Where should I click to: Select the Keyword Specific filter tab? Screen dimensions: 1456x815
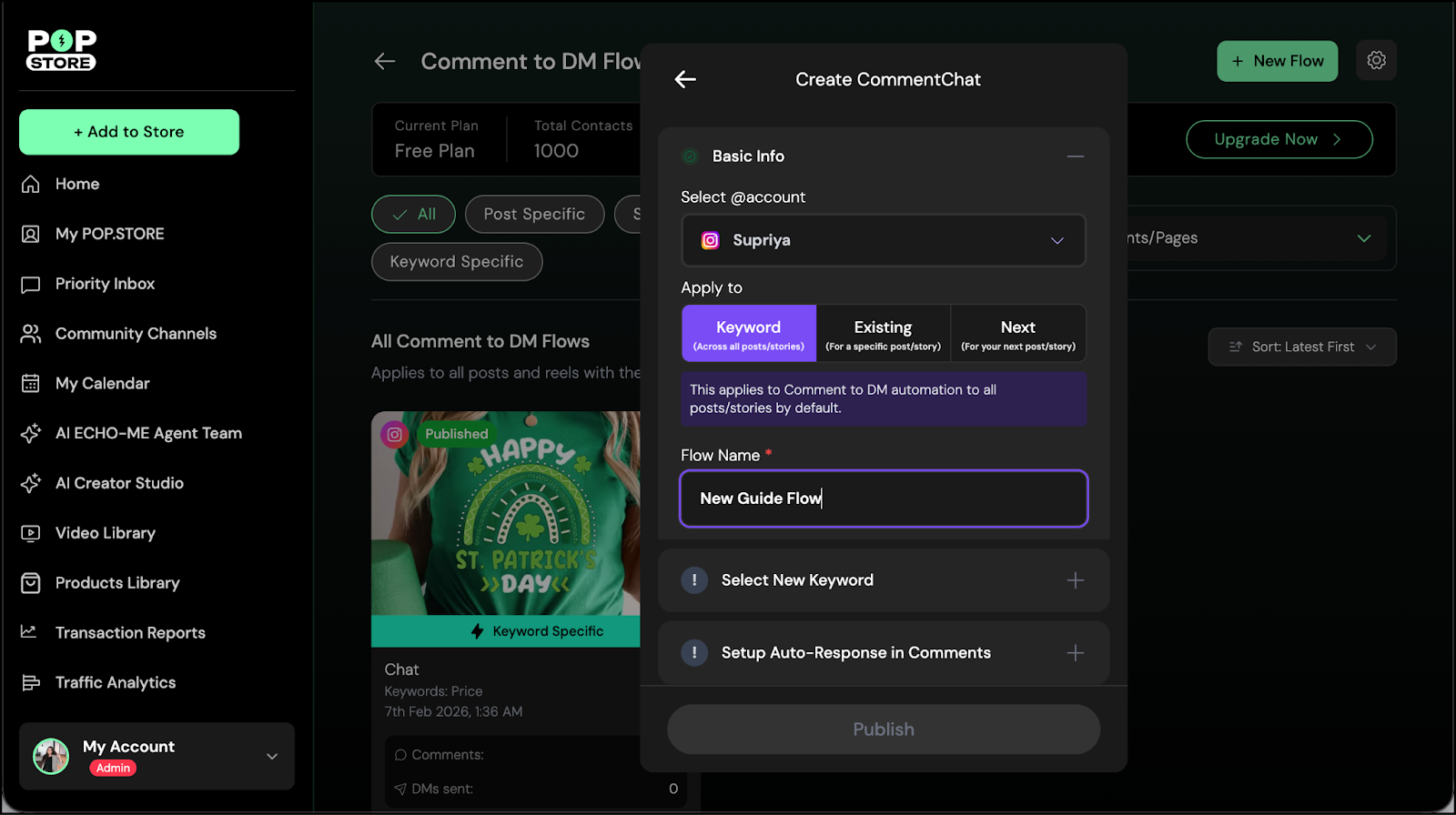(x=457, y=262)
